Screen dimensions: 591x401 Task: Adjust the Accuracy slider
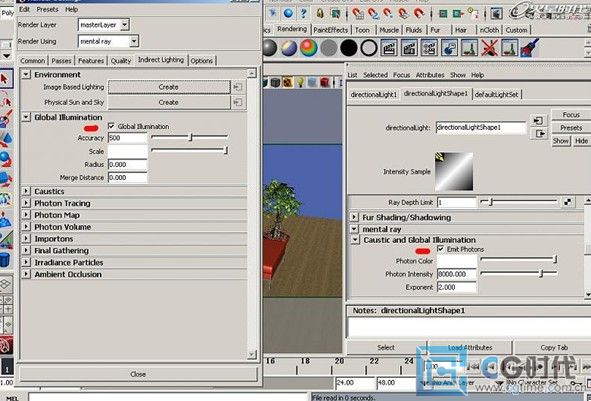coord(189,137)
